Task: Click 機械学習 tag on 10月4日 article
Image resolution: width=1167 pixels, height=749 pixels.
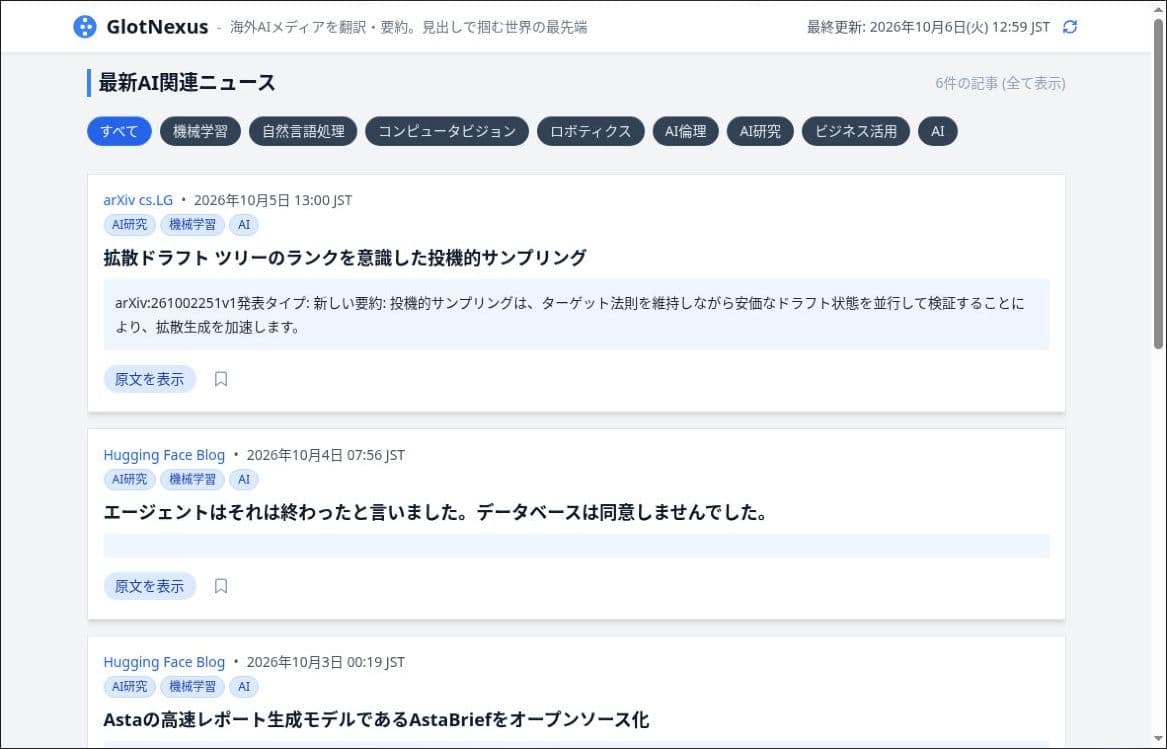Action: click(x=192, y=479)
